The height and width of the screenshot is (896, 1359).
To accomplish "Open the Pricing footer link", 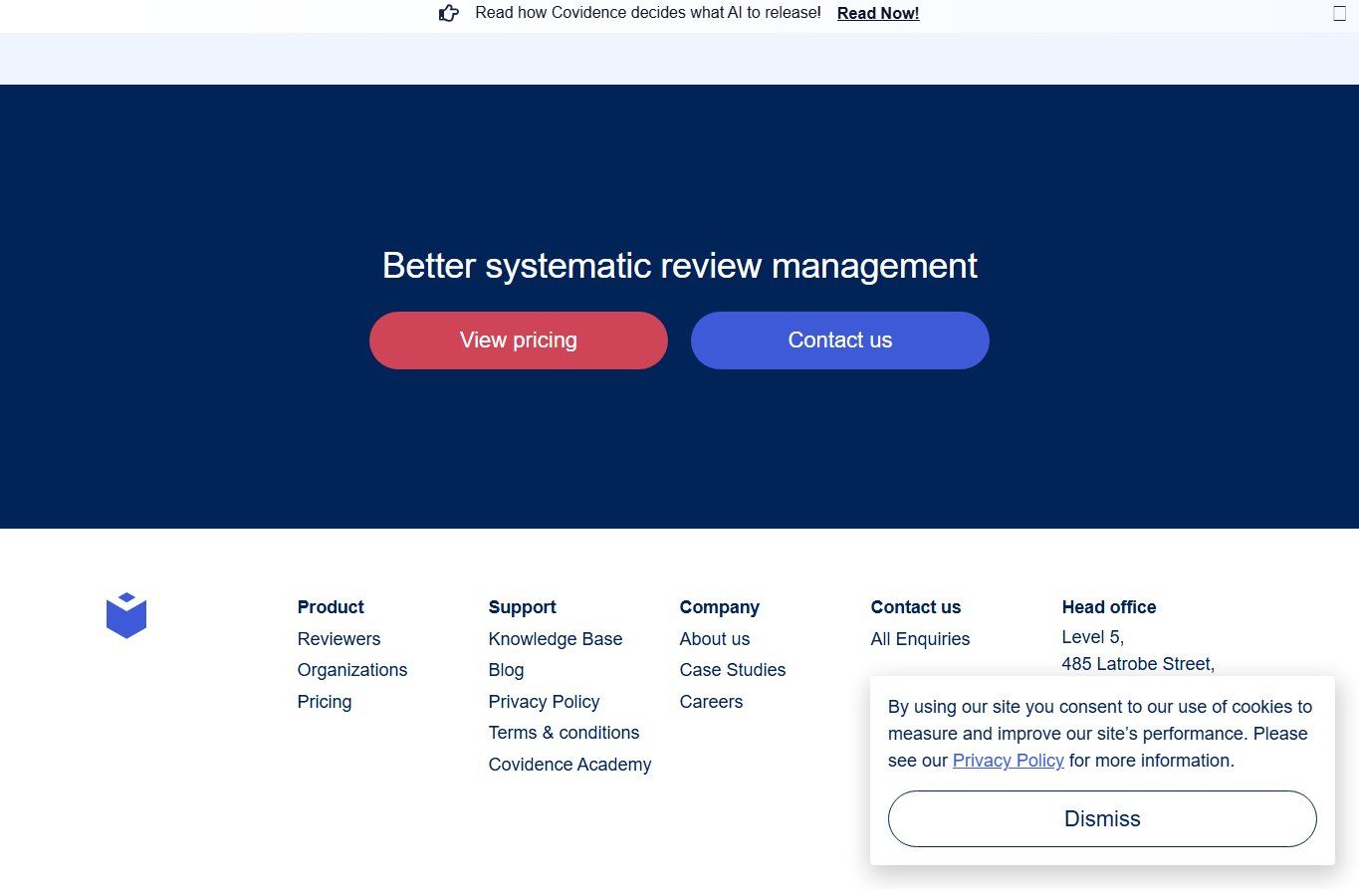I will [325, 702].
